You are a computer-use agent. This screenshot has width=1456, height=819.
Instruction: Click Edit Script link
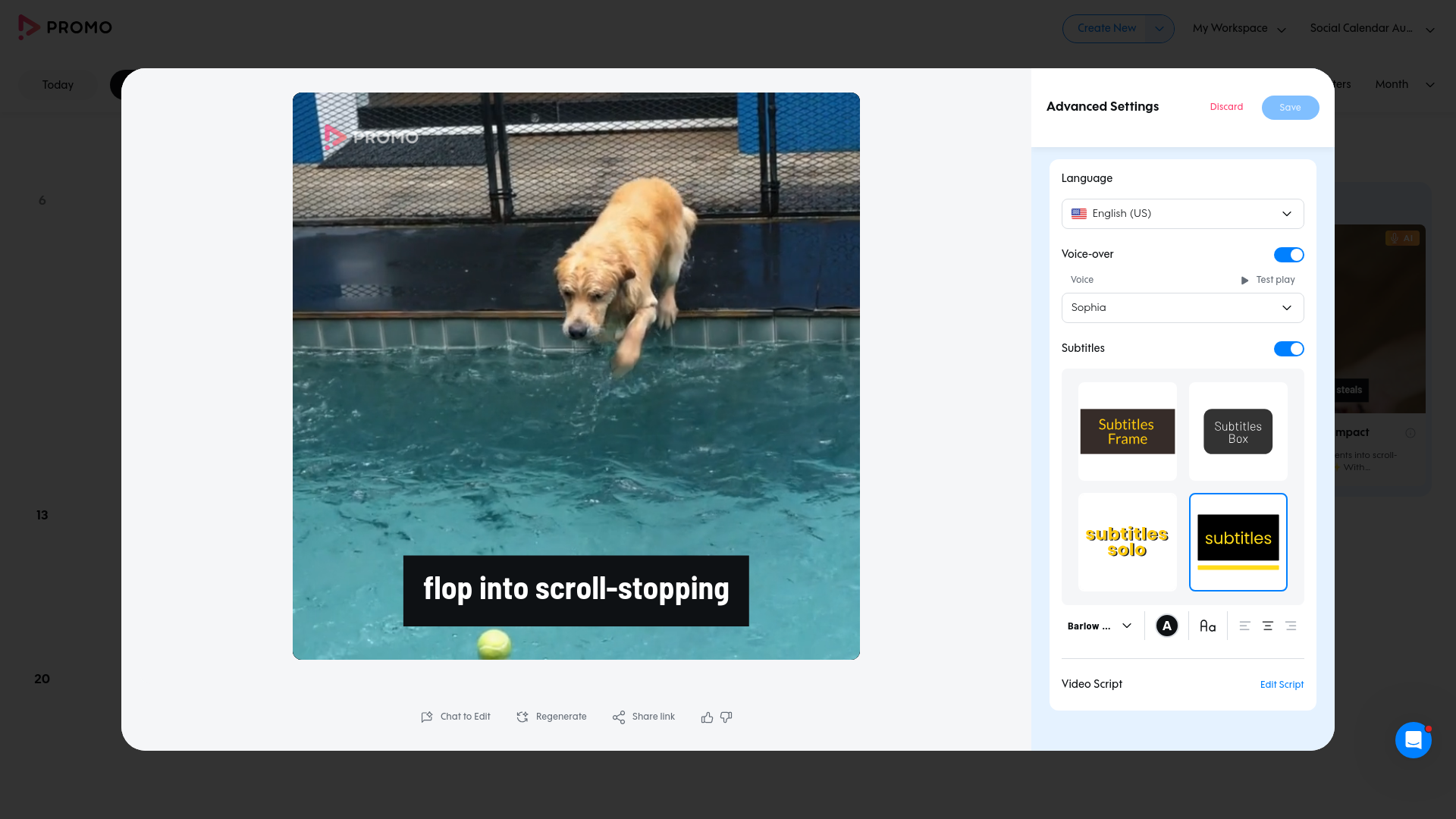pos(1282,685)
